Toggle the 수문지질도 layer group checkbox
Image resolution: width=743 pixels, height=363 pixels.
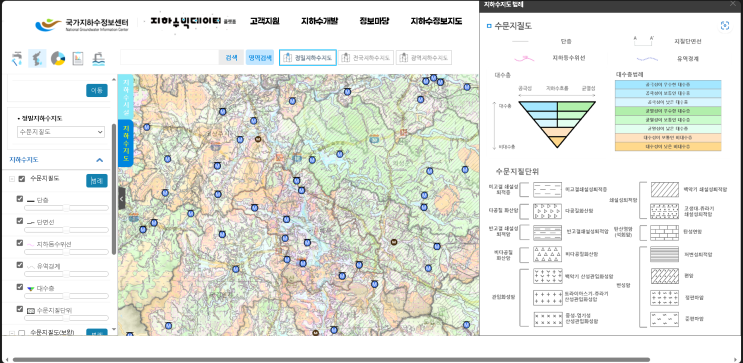tap(21, 179)
